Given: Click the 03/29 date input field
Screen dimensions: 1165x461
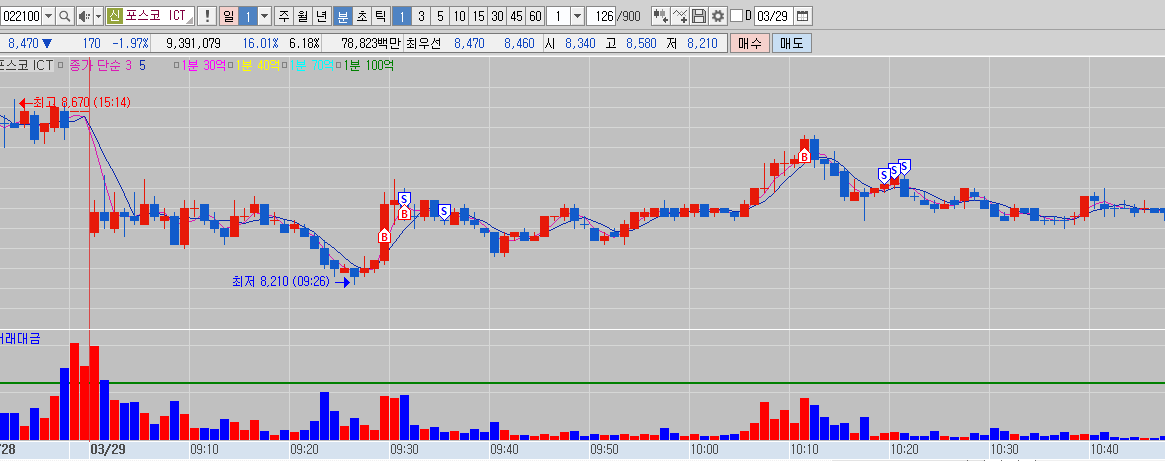Looking at the screenshot, I should pyautogui.click(x=772, y=16).
